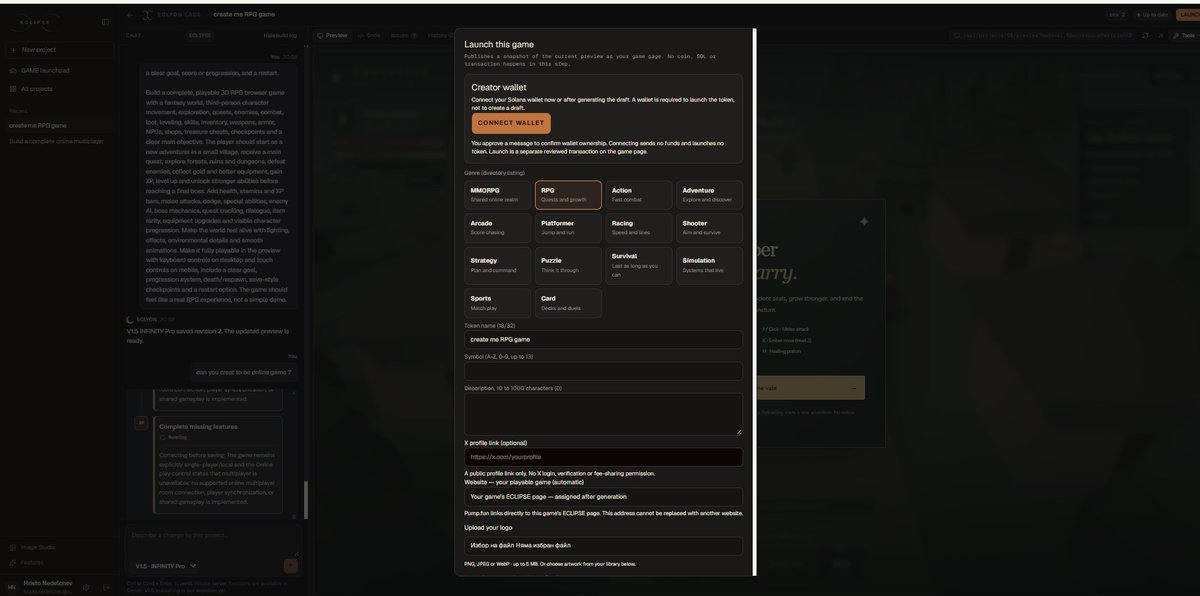
Task: Open the V1.5 INFINITY Pro model dropdown
Action: [166, 566]
